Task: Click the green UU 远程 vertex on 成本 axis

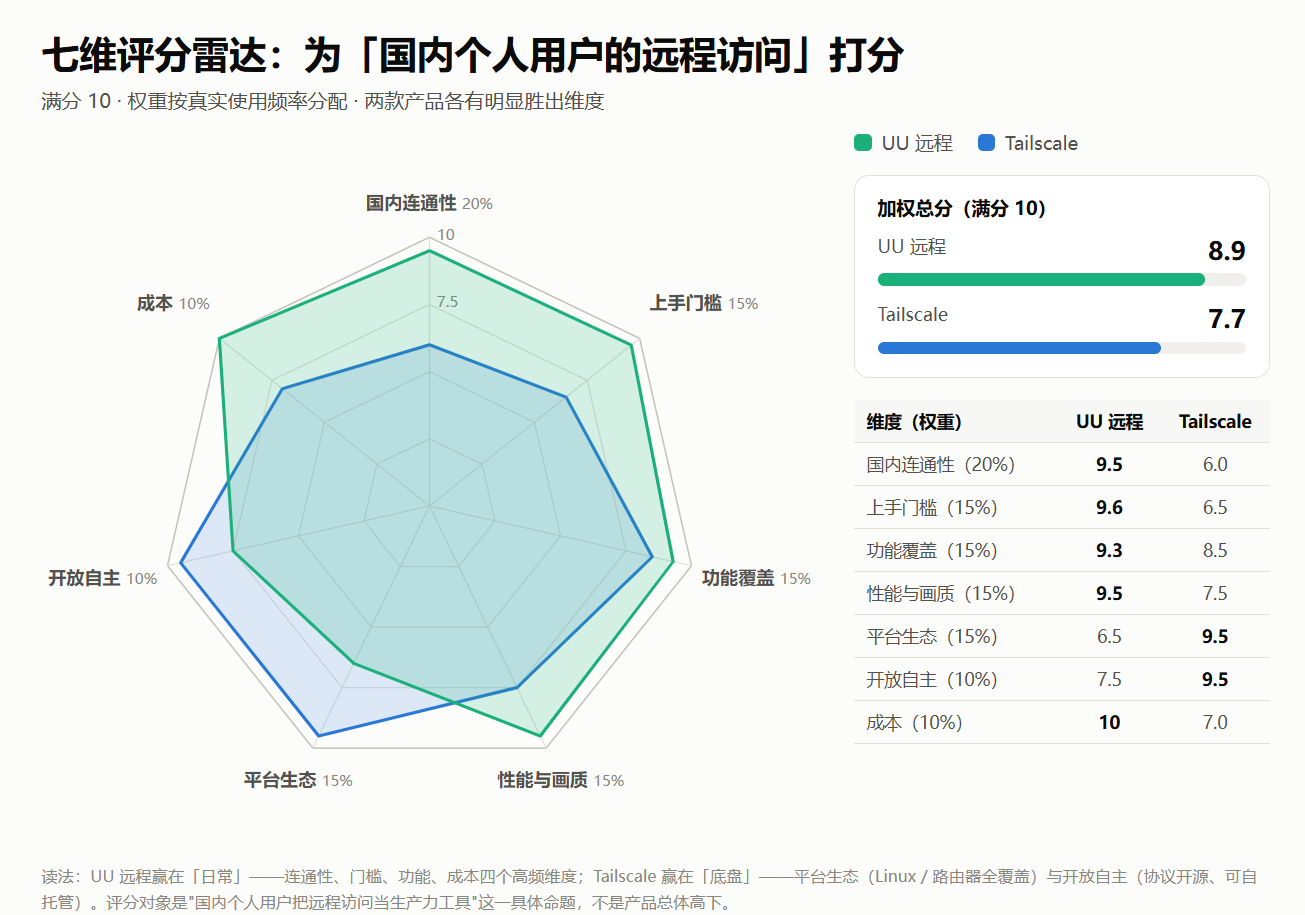Action: click(219, 339)
